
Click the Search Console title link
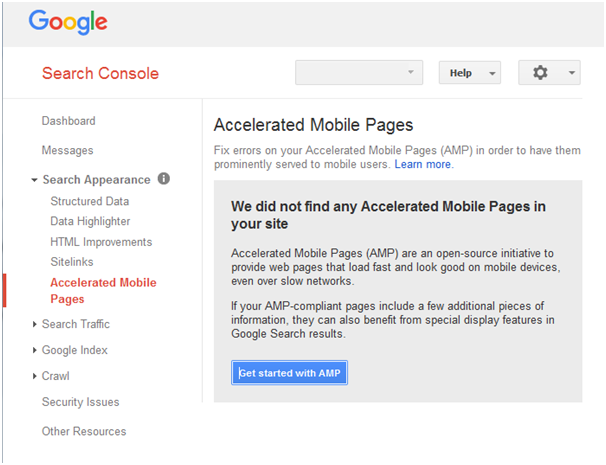pos(100,73)
